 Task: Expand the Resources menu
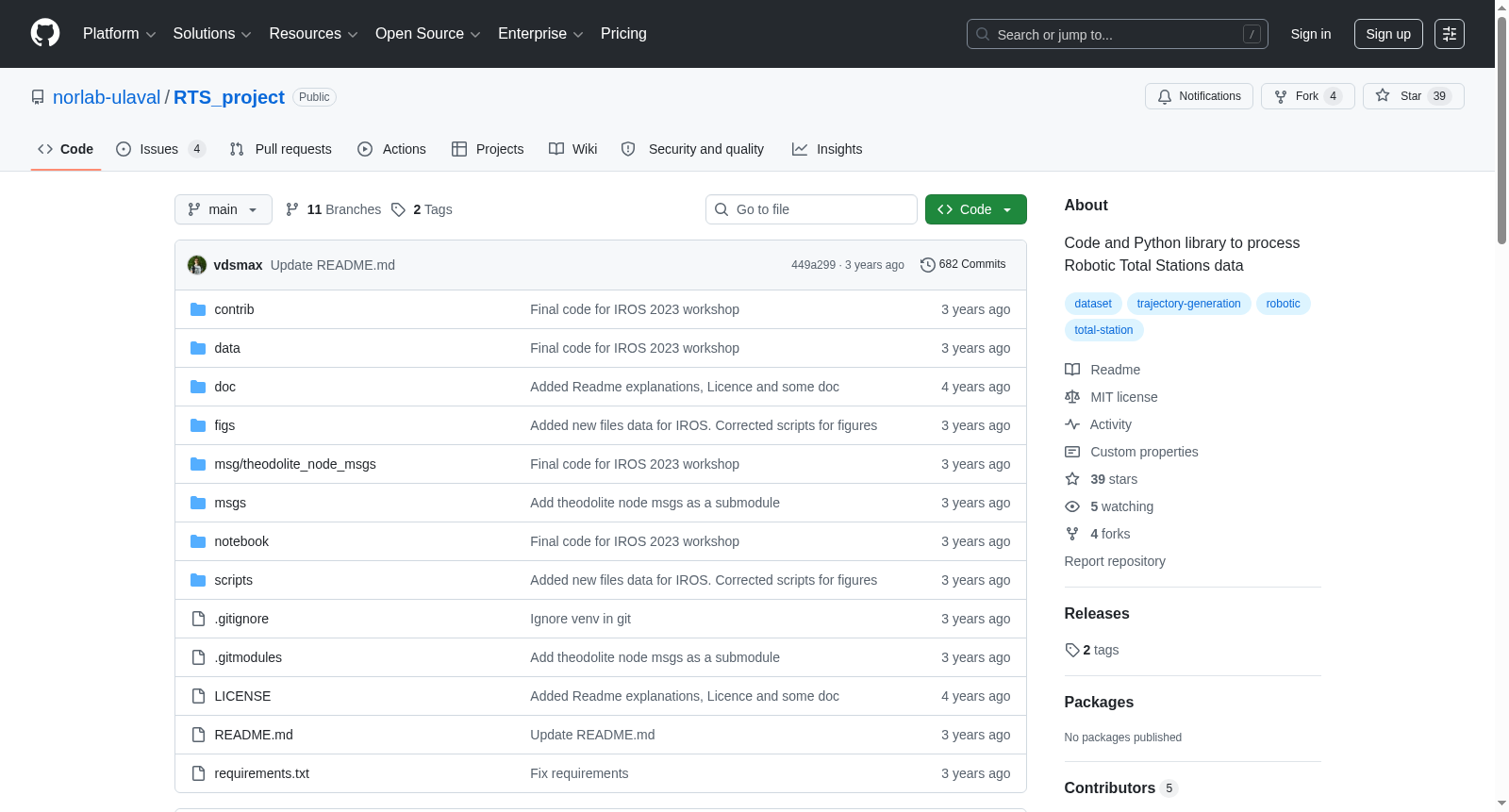tap(313, 34)
